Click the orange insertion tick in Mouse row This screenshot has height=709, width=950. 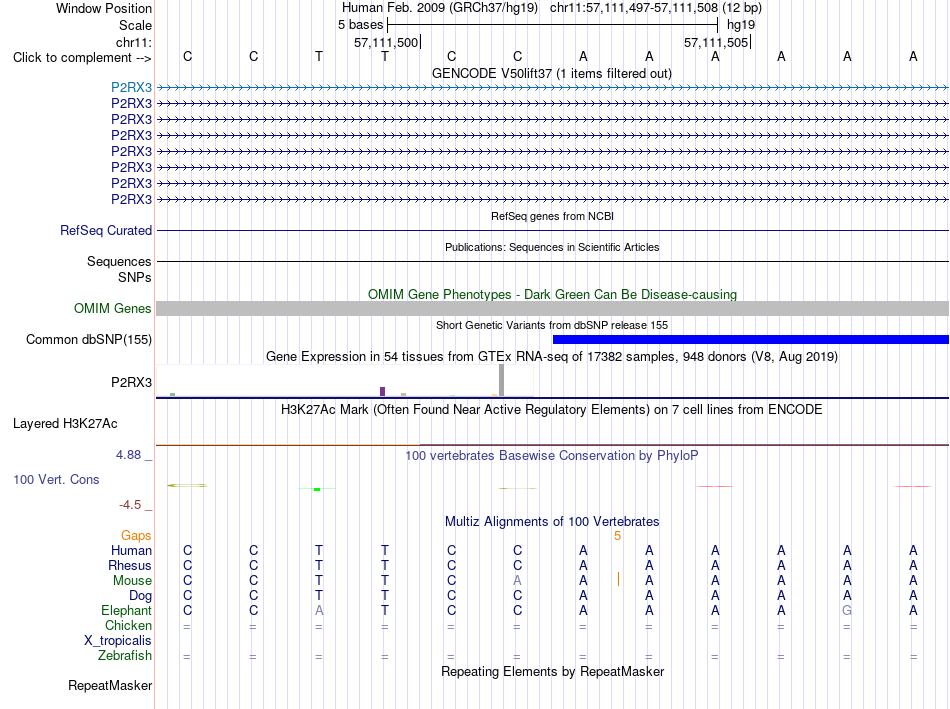coord(618,579)
